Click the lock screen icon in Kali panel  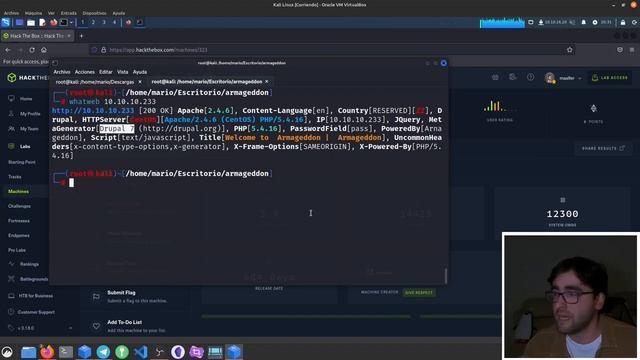tap(623, 22)
